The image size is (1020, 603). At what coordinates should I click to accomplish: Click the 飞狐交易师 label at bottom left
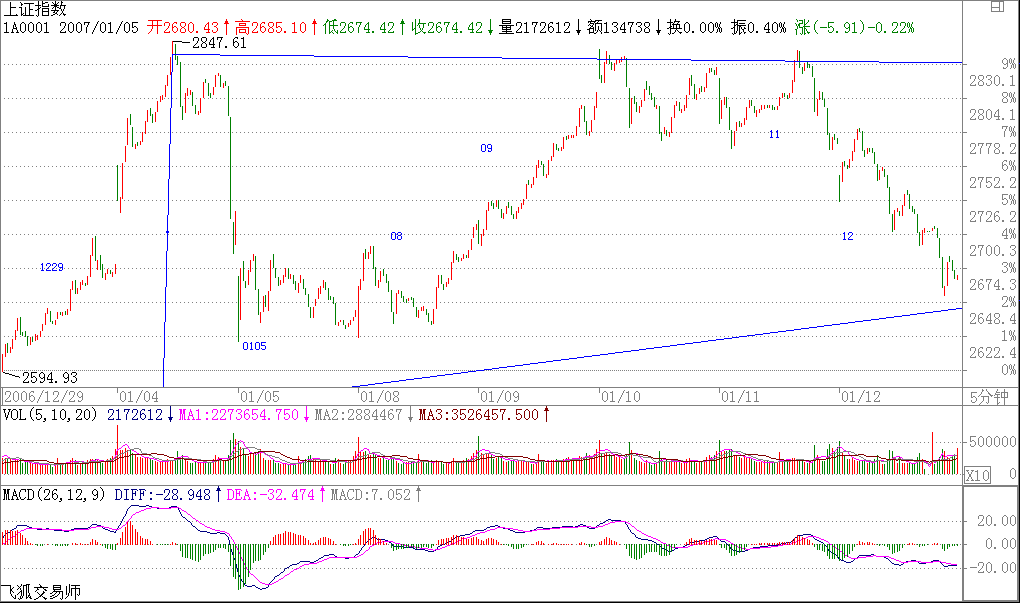pyautogui.click(x=39, y=593)
